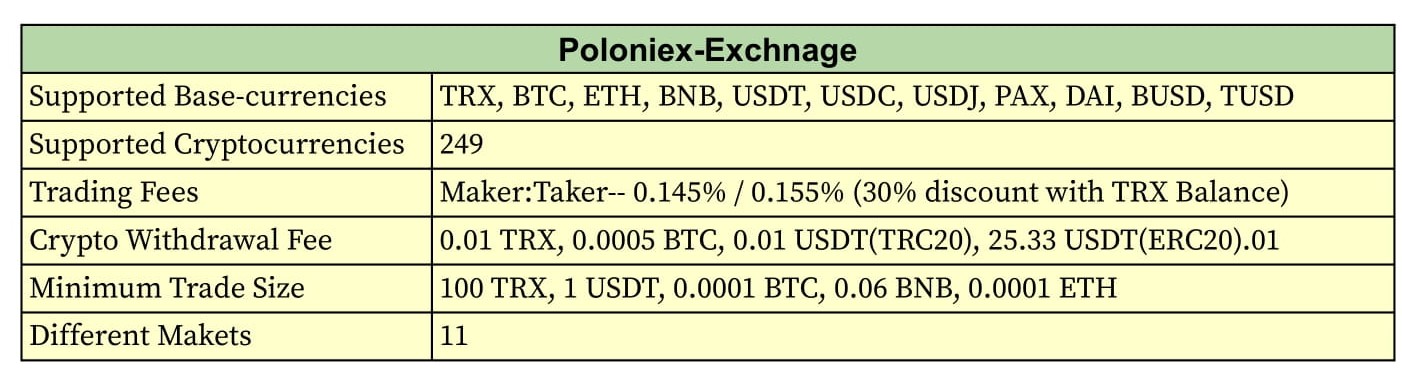Select the Poloniex-Exchnage header cell
Viewport: 1402px width, 384px height.
coord(707,49)
